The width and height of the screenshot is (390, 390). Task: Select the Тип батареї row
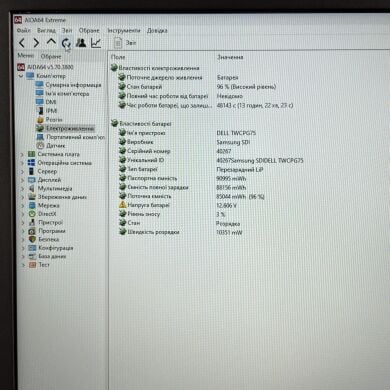(x=191, y=169)
